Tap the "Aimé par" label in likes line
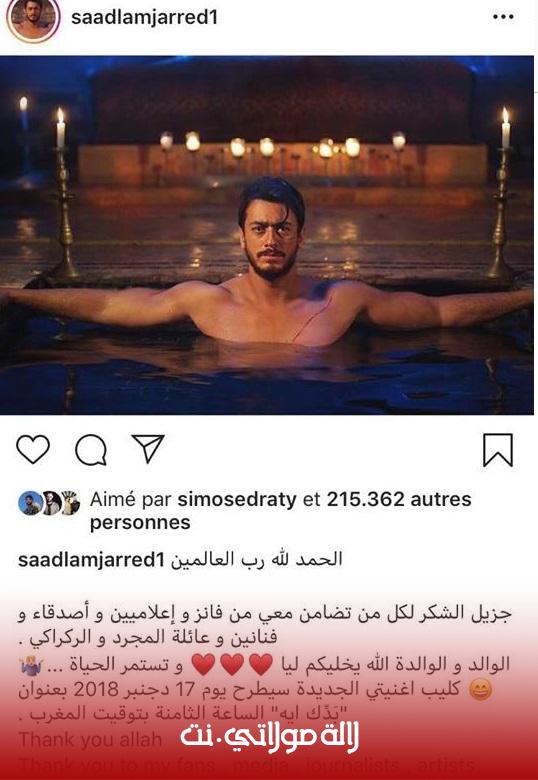Viewport: 538px width, 780px height. click(131, 499)
